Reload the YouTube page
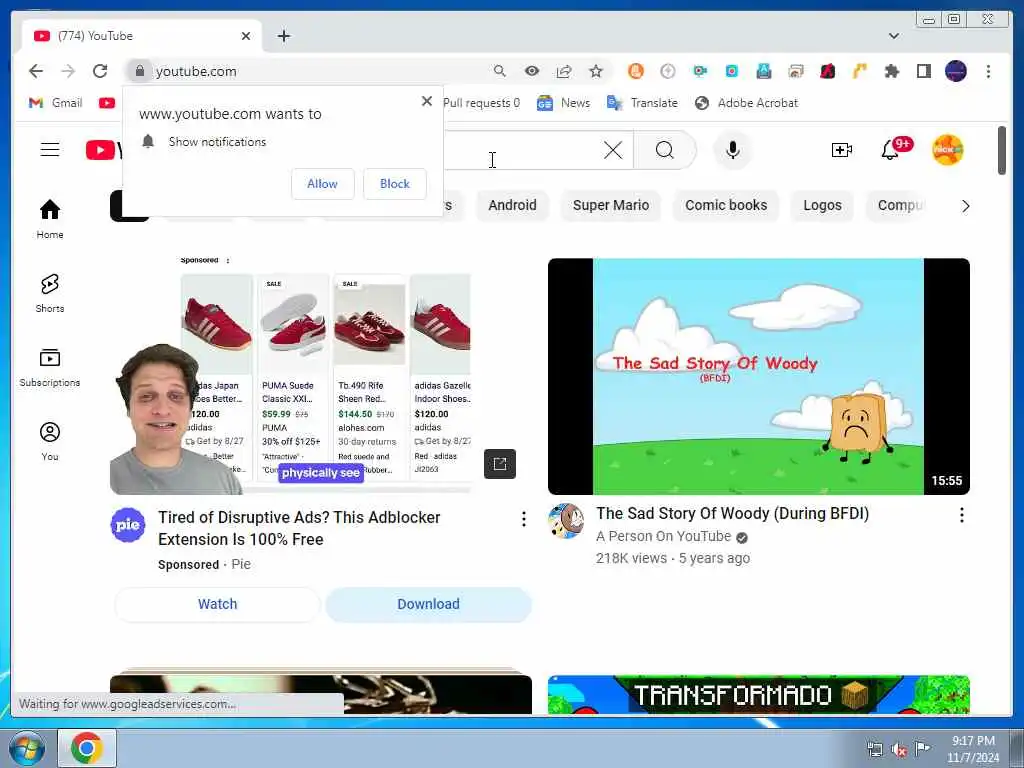 click(100, 71)
